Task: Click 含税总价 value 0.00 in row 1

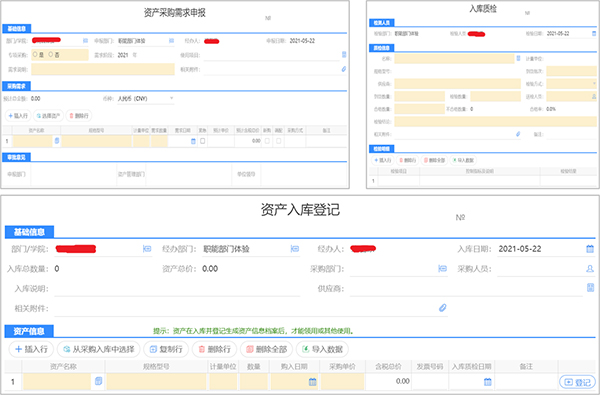Action: point(403,381)
